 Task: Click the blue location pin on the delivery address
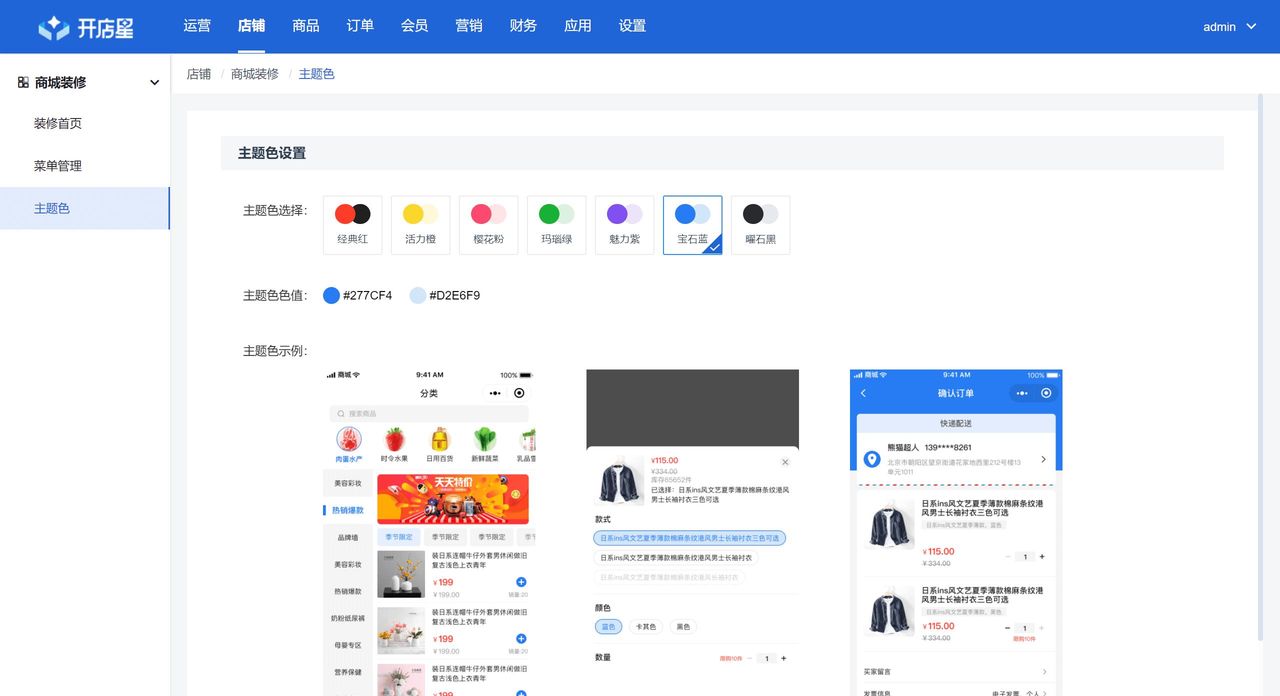click(871, 461)
